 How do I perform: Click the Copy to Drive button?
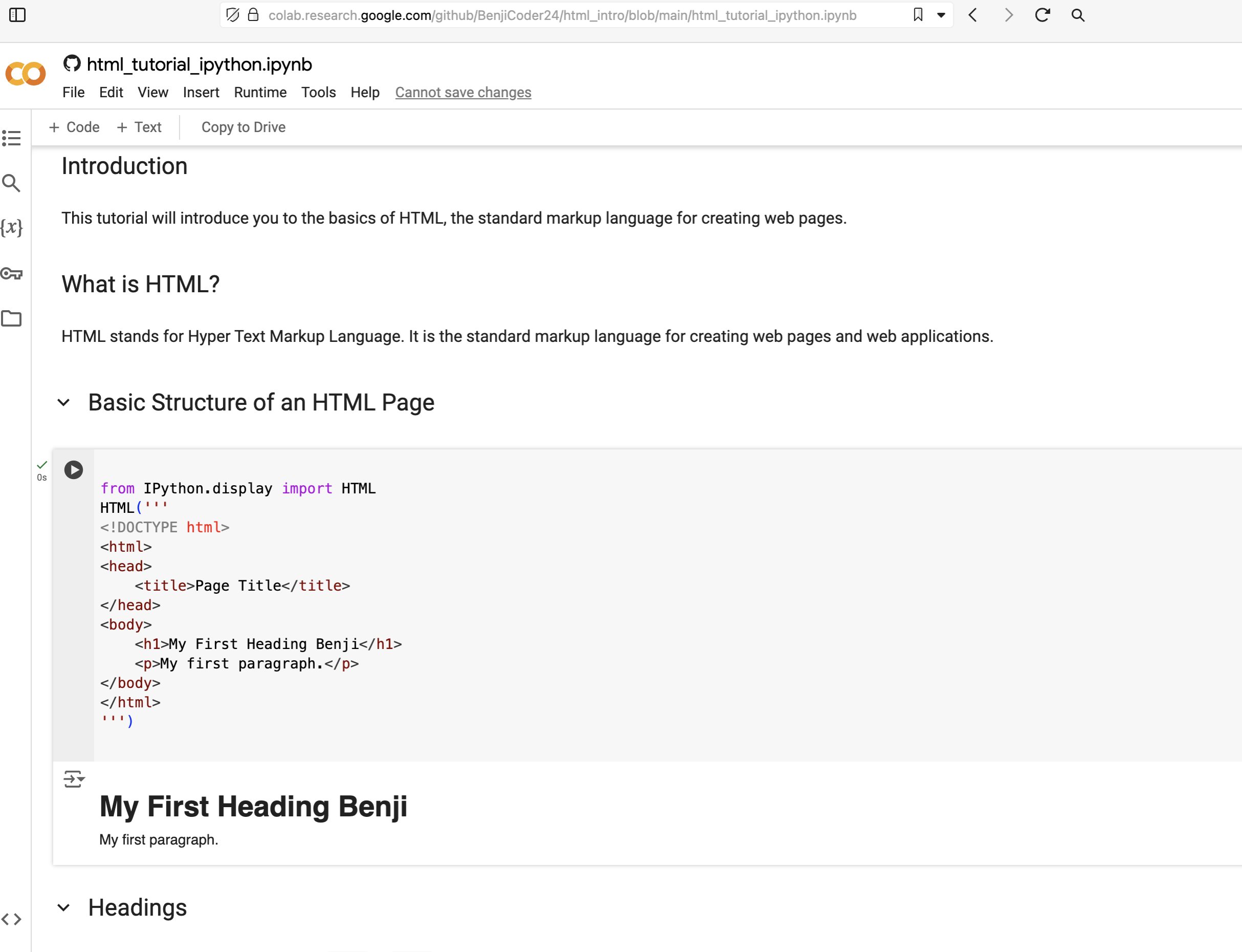[243, 127]
